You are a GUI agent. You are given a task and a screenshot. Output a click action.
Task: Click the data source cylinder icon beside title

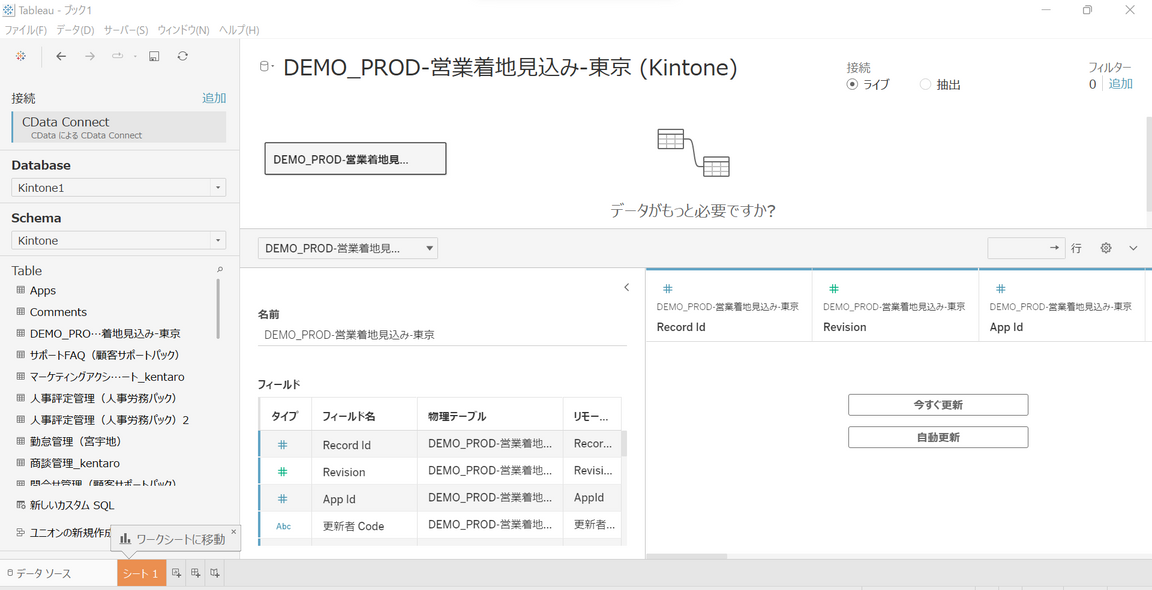tap(264, 68)
